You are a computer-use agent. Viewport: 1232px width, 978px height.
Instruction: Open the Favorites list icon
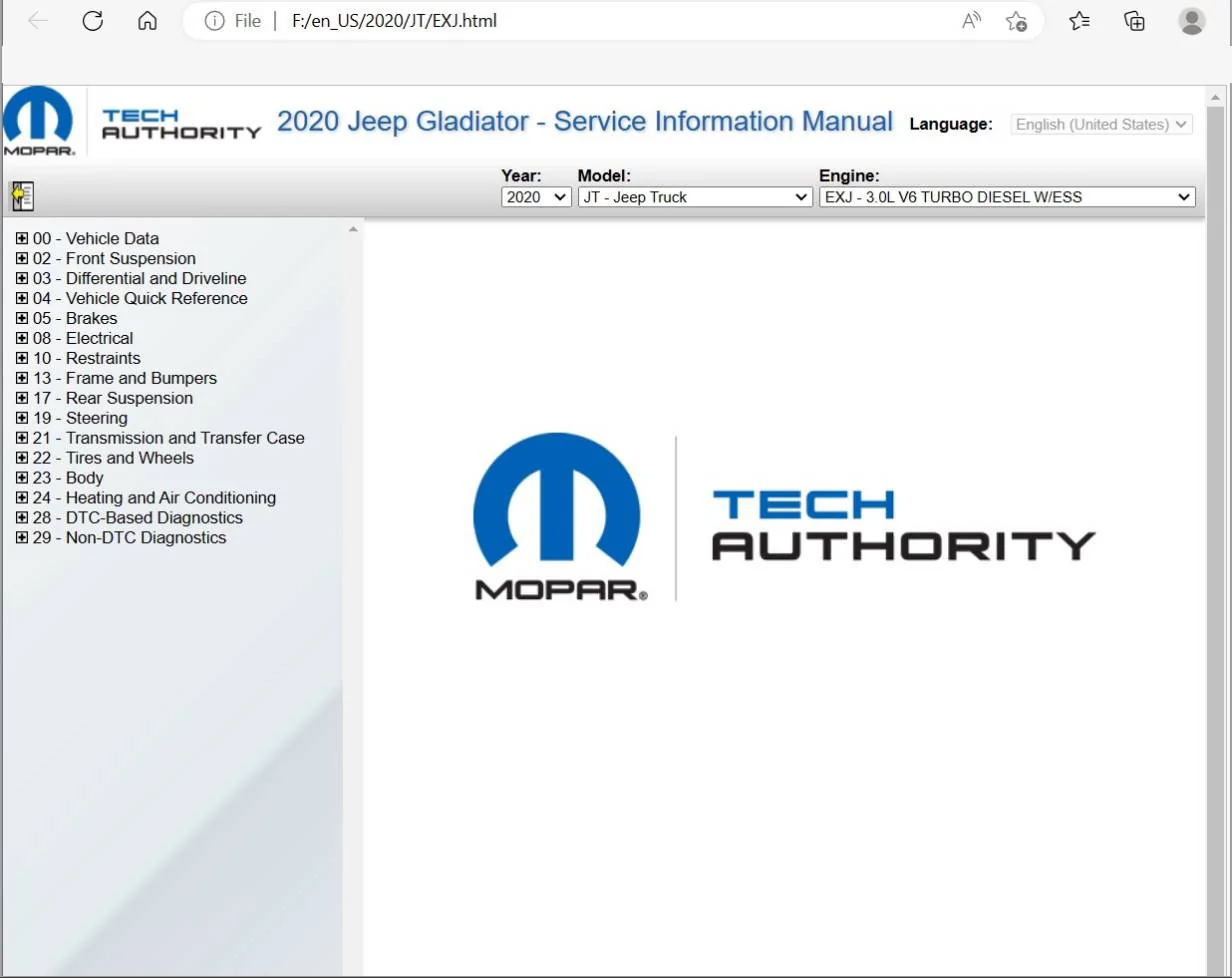[x=1079, y=21]
